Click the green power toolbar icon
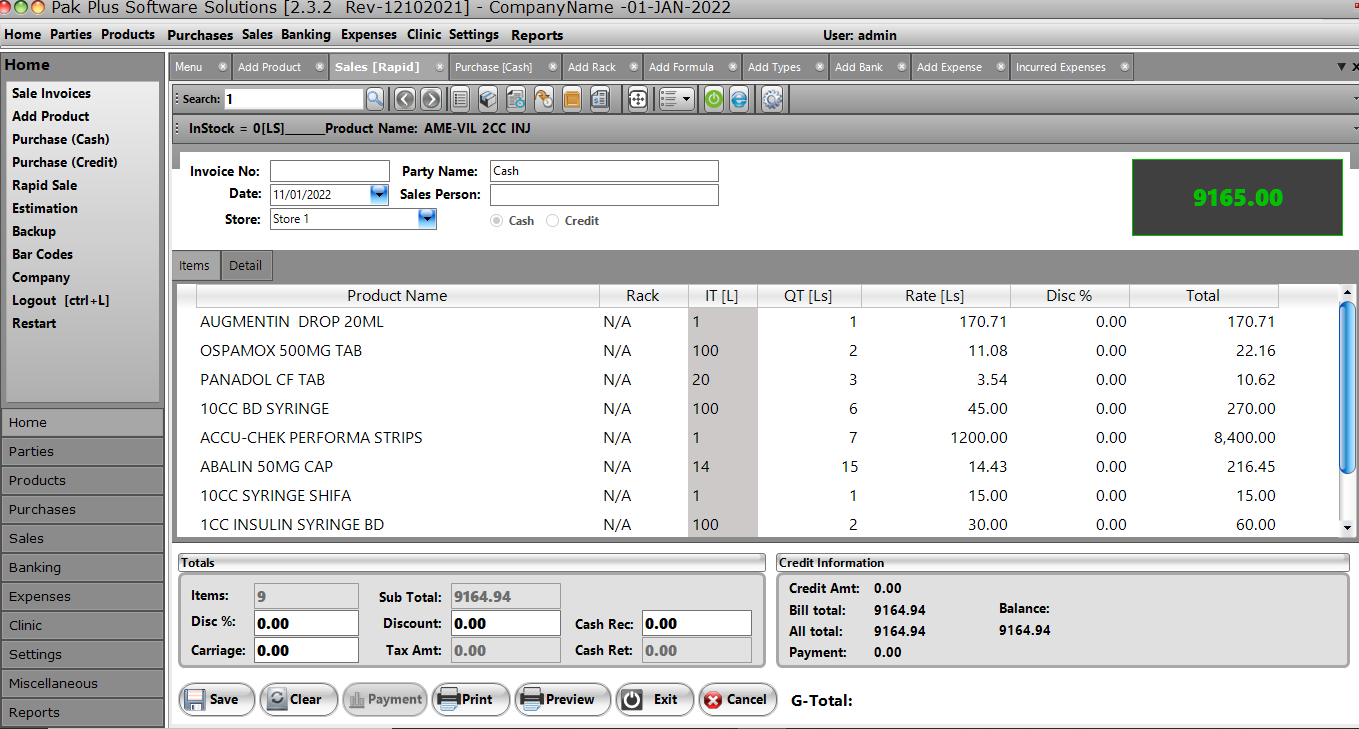1359x729 pixels. pyautogui.click(x=713, y=99)
